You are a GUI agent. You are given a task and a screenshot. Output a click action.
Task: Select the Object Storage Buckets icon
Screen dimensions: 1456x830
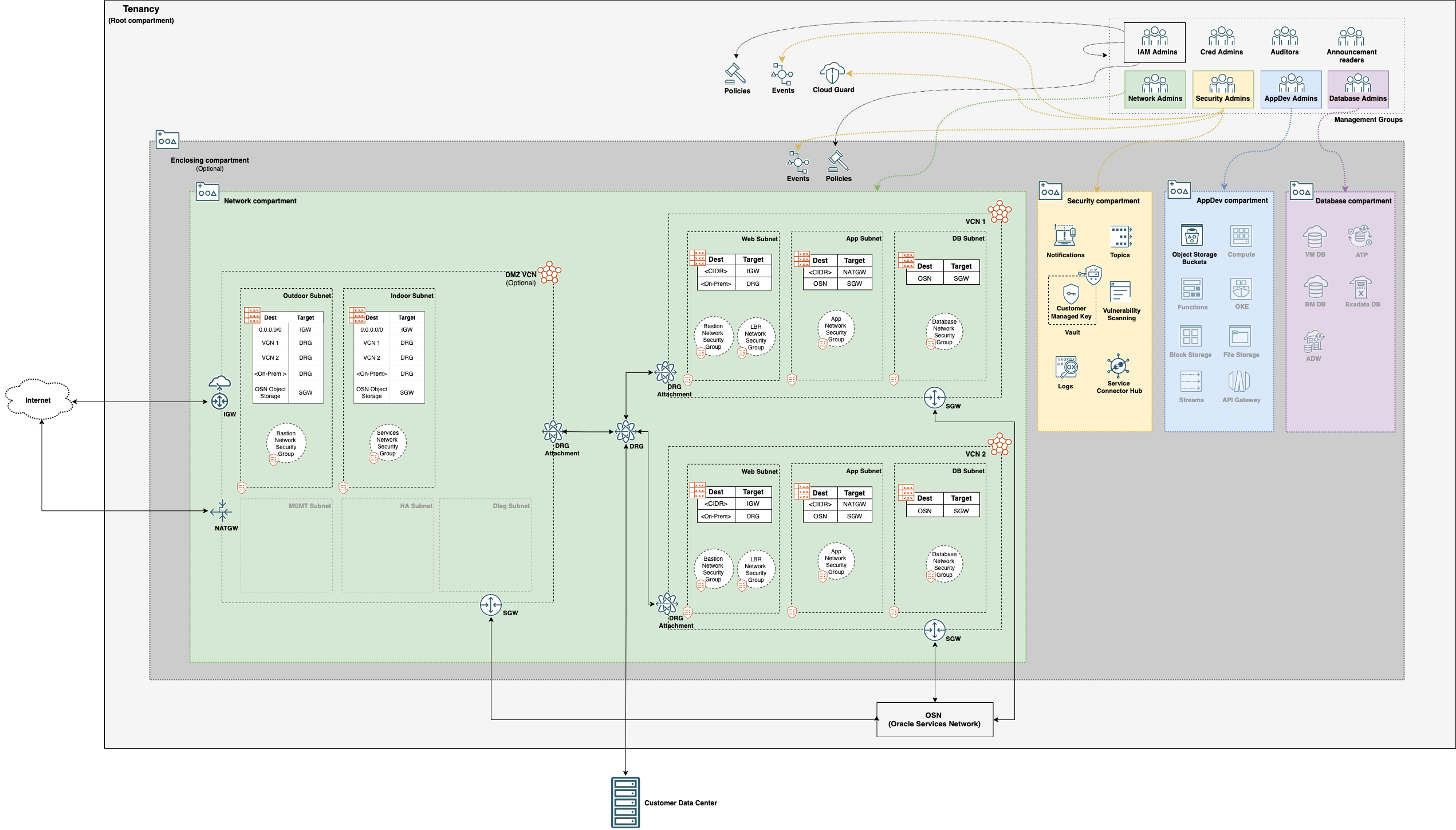pyautogui.click(x=1192, y=236)
